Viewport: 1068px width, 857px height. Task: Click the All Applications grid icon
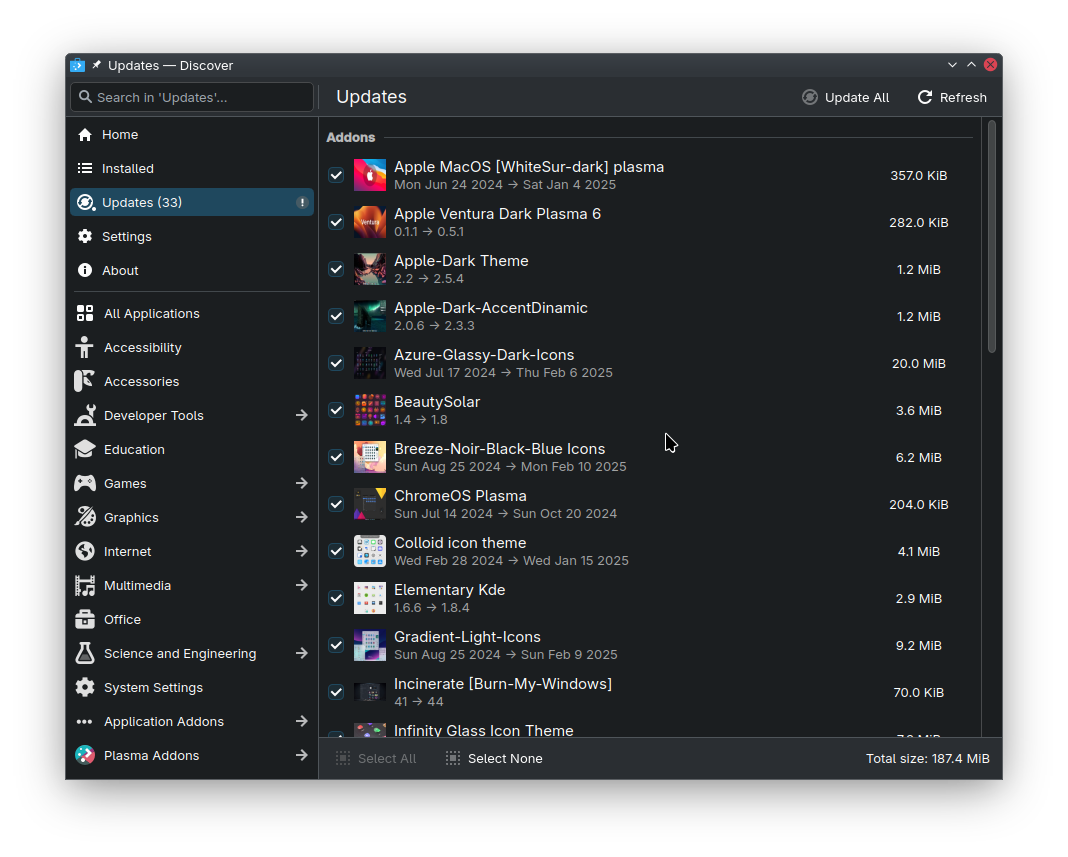pyautogui.click(x=85, y=313)
